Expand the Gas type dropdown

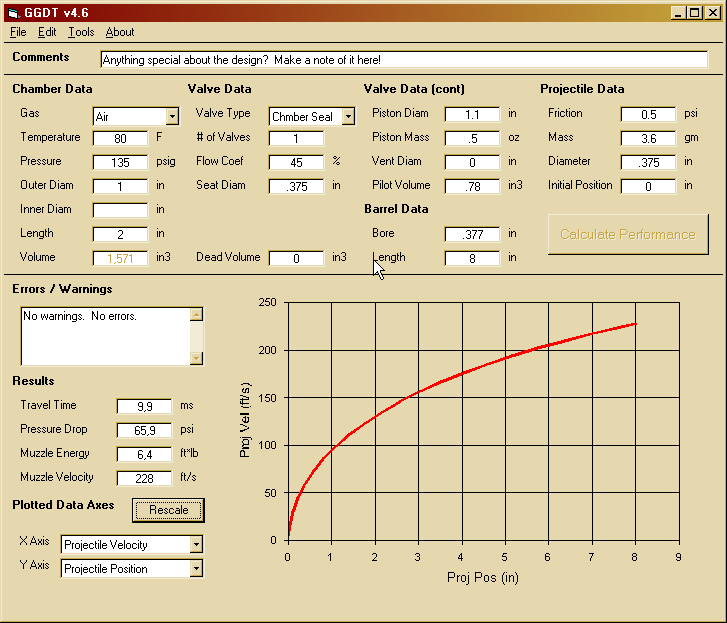coord(172,116)
